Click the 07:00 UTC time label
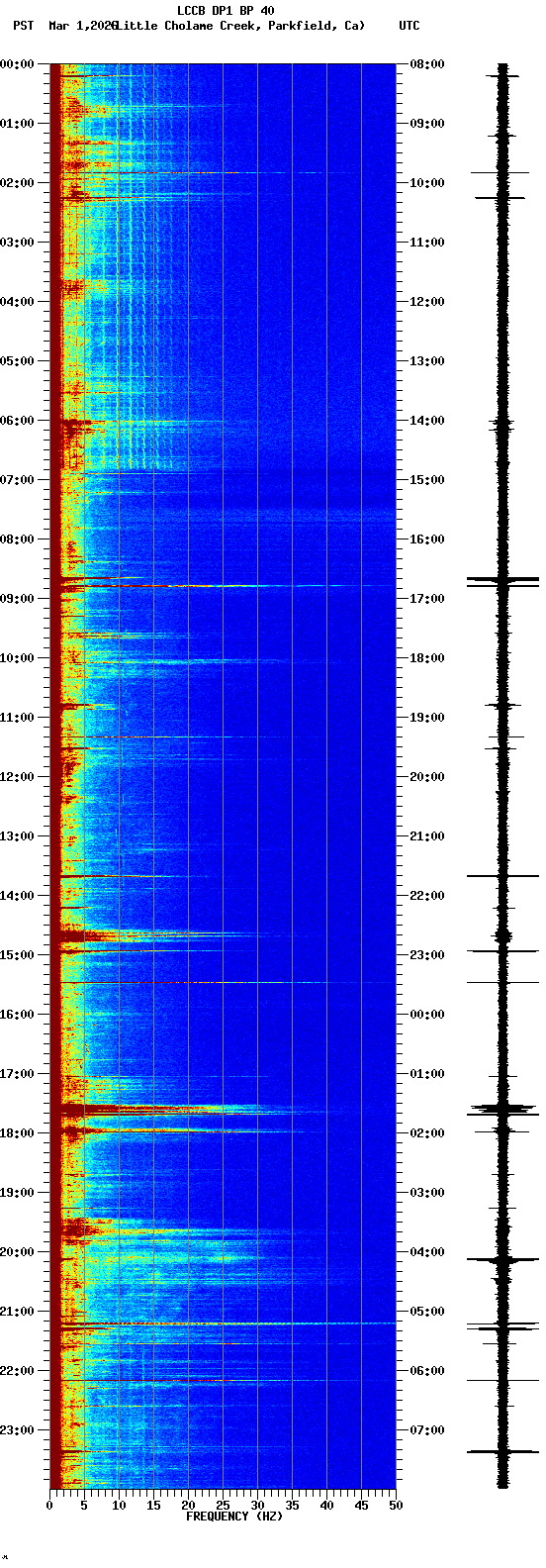The image size is (546, 1568). pos(427,1430)
